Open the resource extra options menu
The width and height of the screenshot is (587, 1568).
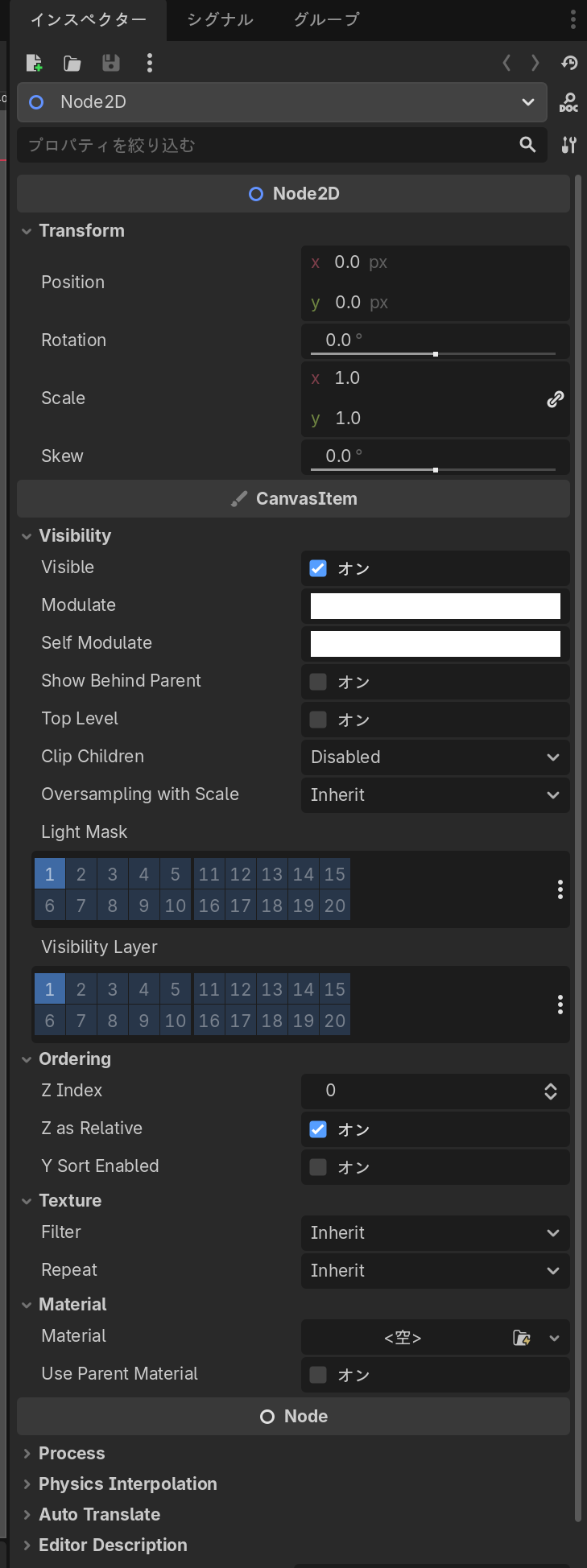click(x=150, y=63)
